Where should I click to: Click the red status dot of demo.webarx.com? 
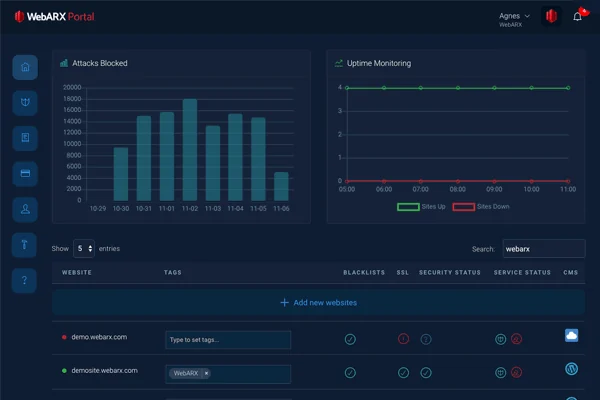point(64,337)
